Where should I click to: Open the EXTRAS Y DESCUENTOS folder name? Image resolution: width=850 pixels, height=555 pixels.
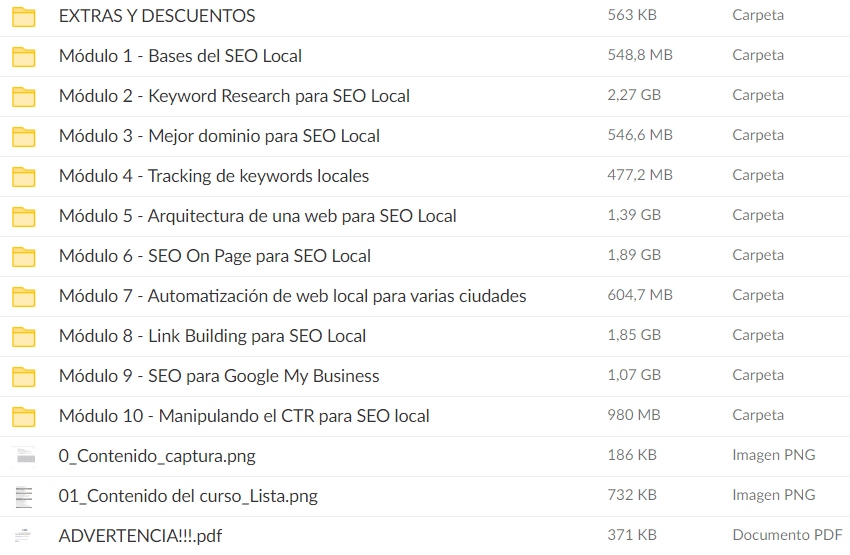pos(157,16)
